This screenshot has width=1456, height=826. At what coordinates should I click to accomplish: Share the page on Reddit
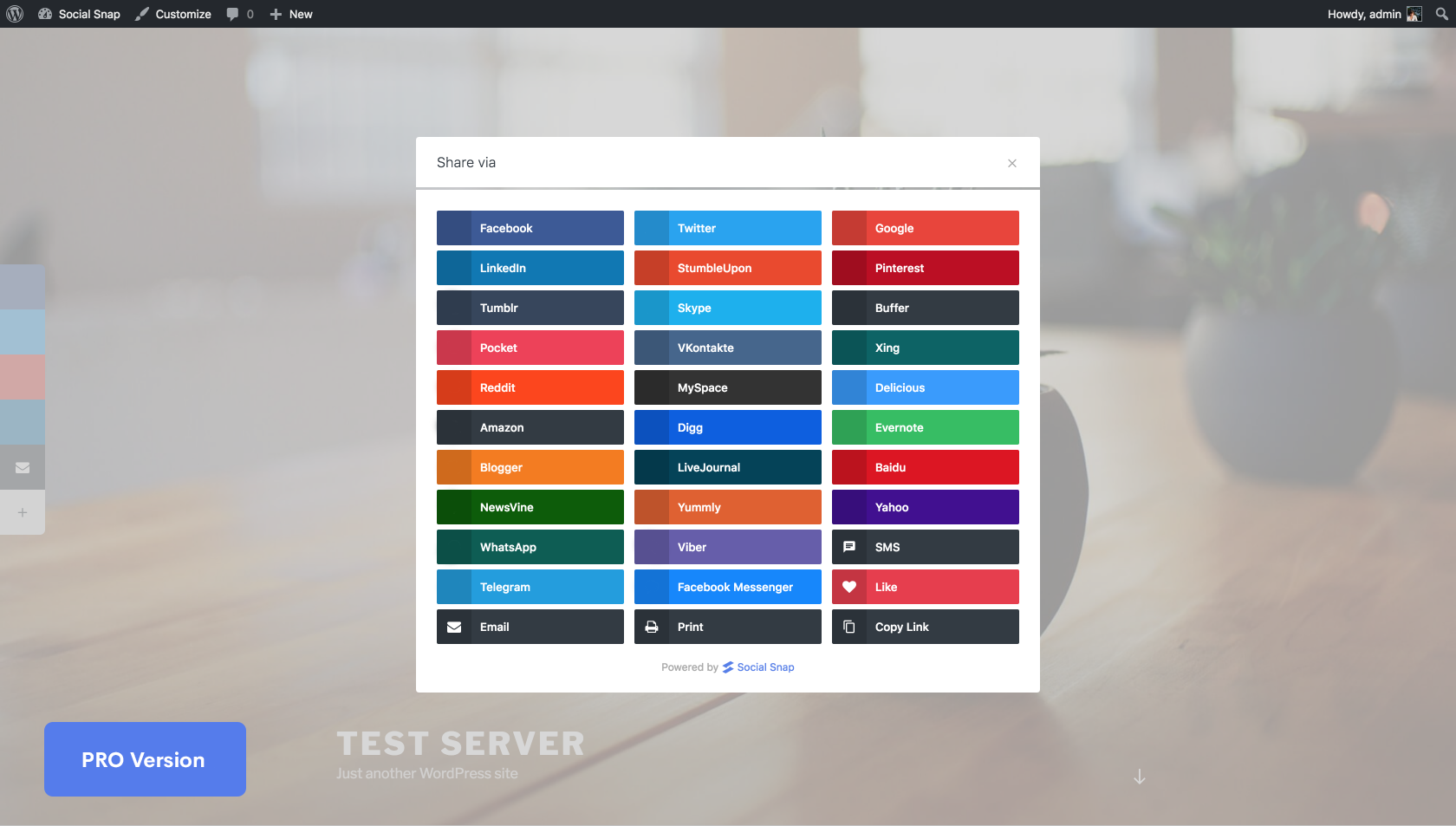(530, 387)
